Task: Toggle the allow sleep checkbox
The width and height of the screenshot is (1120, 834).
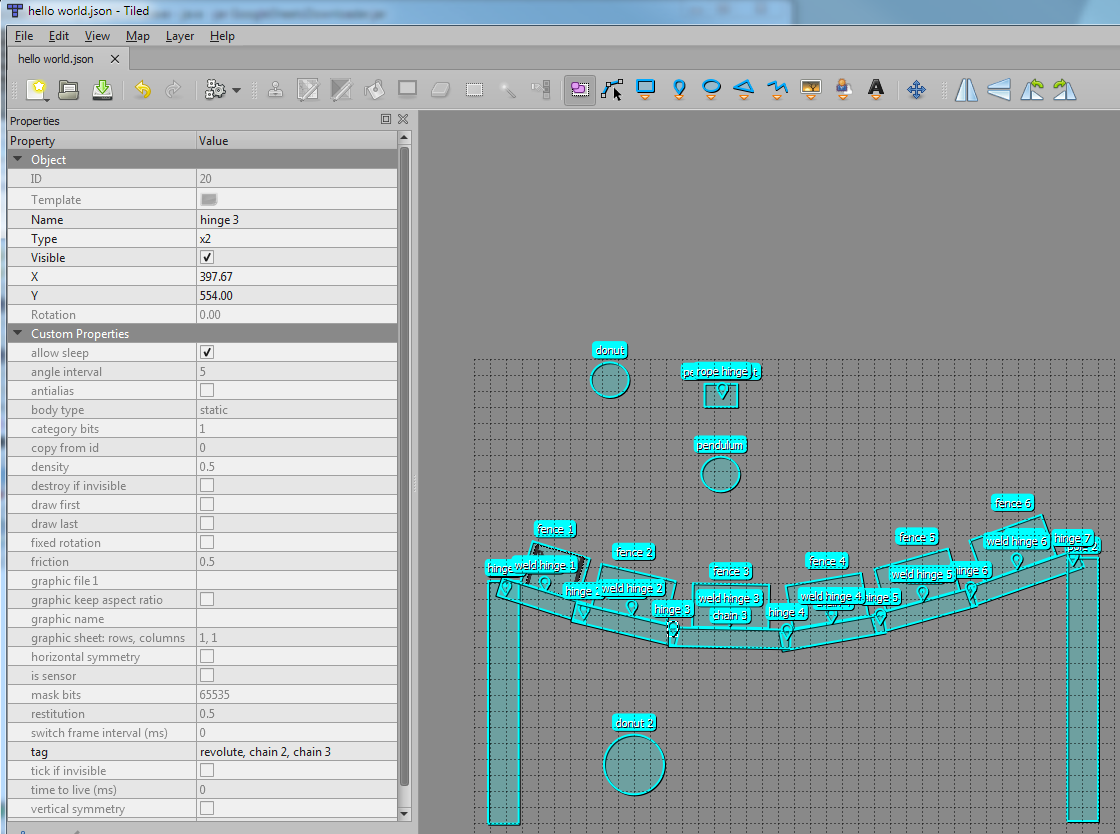Action: [207, 352]
